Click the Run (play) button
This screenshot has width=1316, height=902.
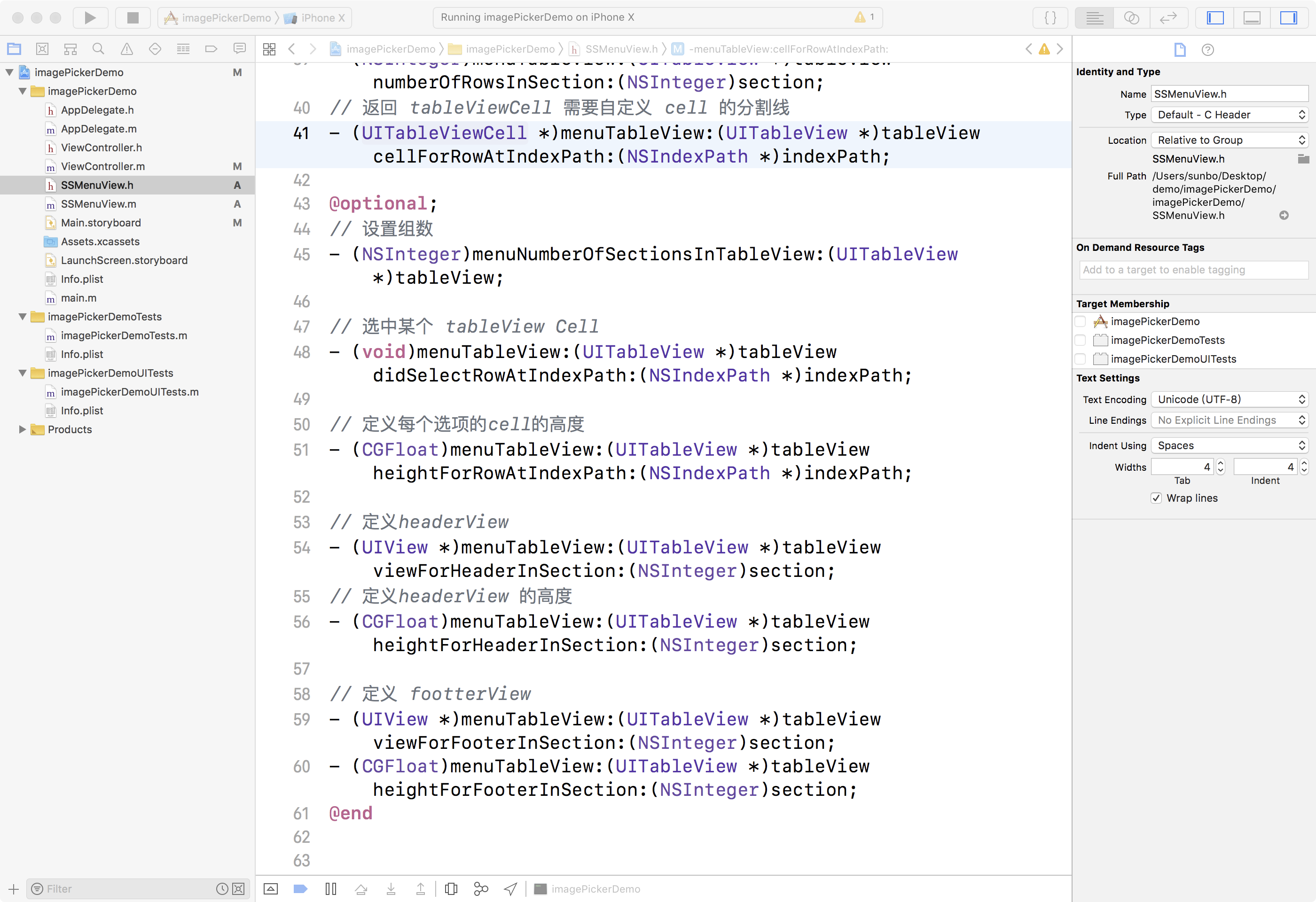click(90, 17)
